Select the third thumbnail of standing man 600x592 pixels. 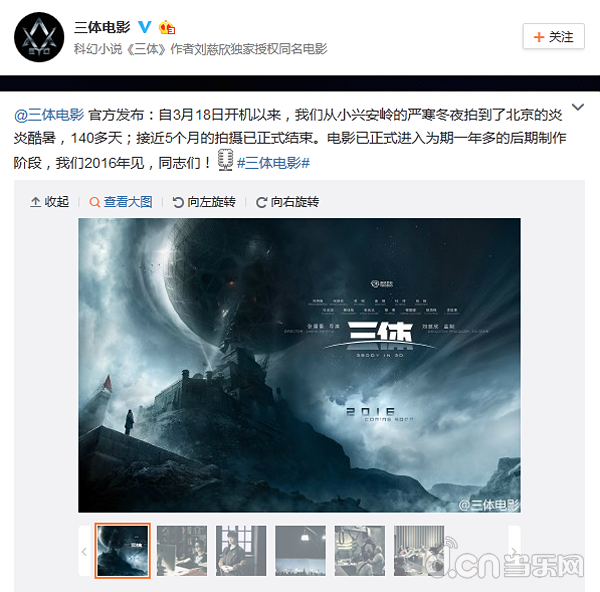tap(241, 551)
